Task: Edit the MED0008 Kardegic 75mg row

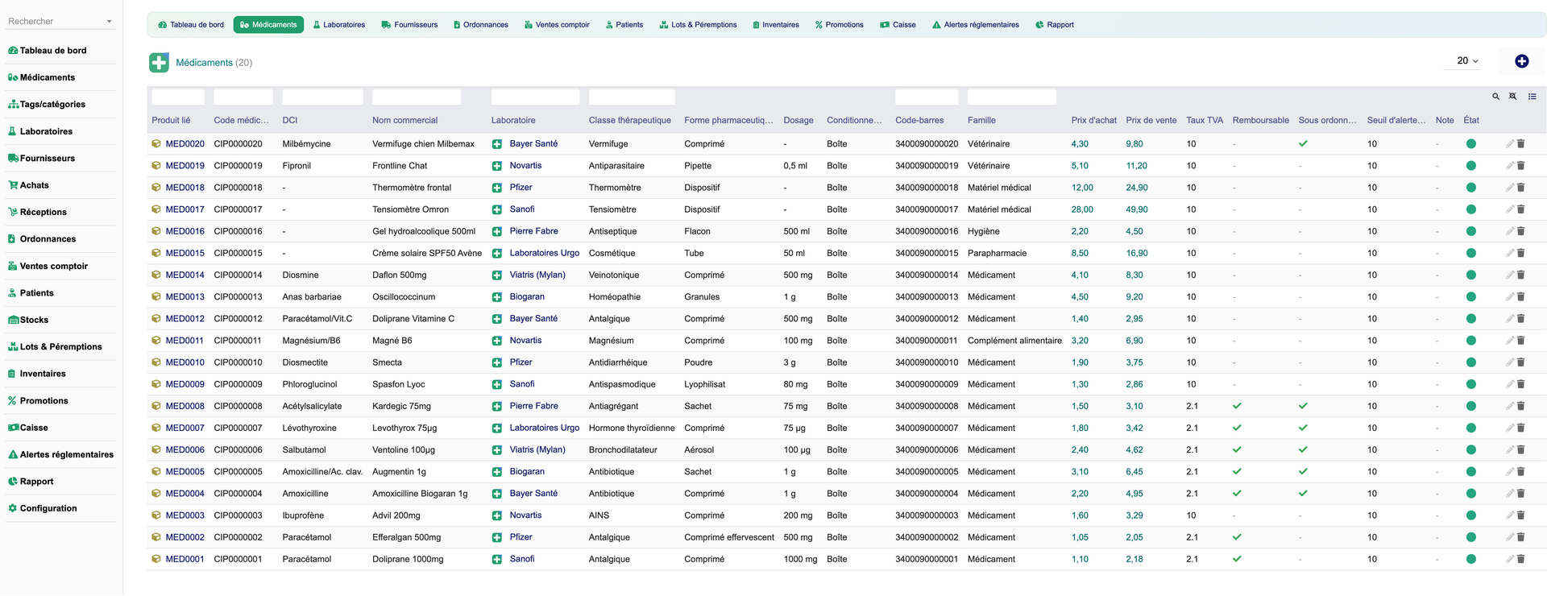Action: coord(1510,406)
